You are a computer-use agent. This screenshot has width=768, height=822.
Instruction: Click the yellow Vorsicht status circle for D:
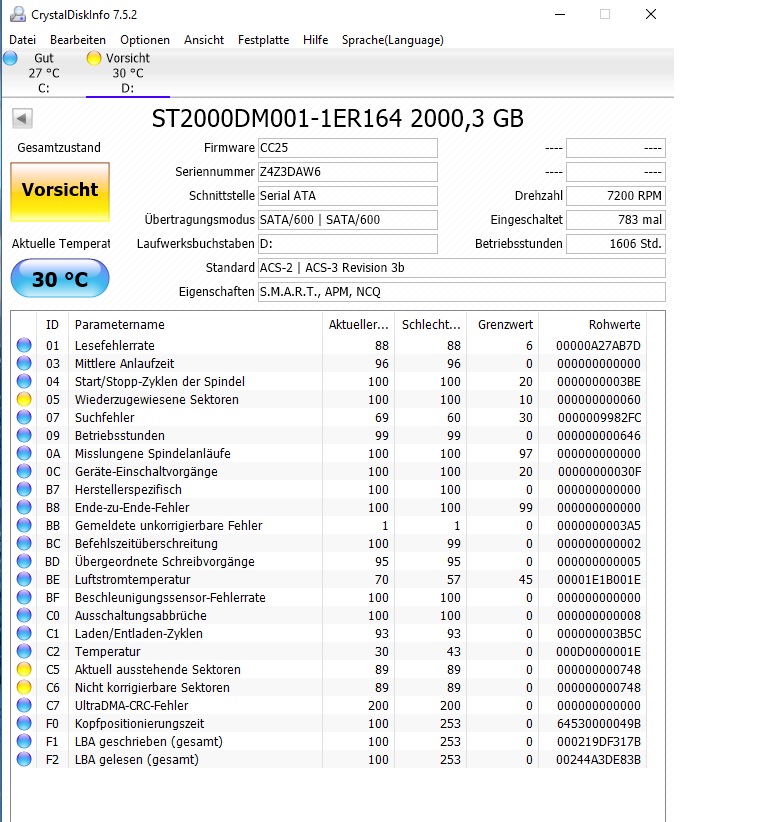pos(94,58)
